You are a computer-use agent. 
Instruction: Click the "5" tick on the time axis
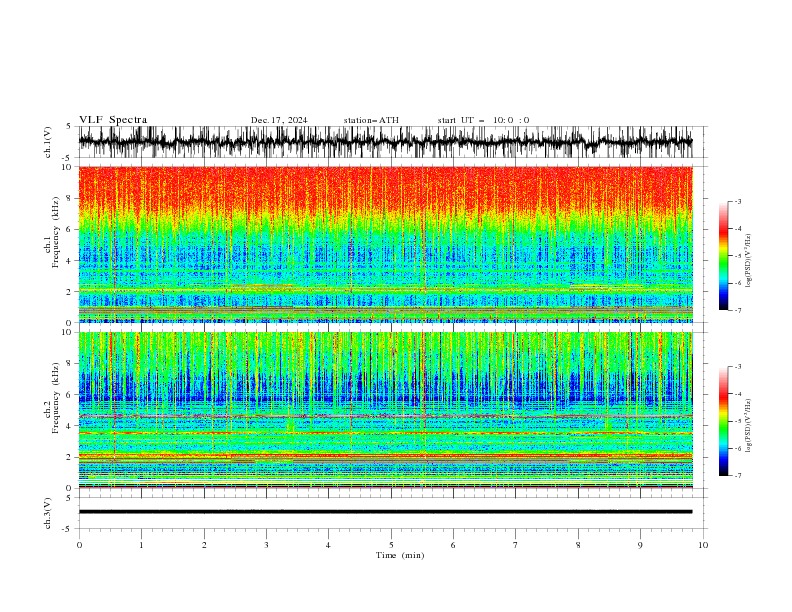pyautogui.click(x=391, y=545)
